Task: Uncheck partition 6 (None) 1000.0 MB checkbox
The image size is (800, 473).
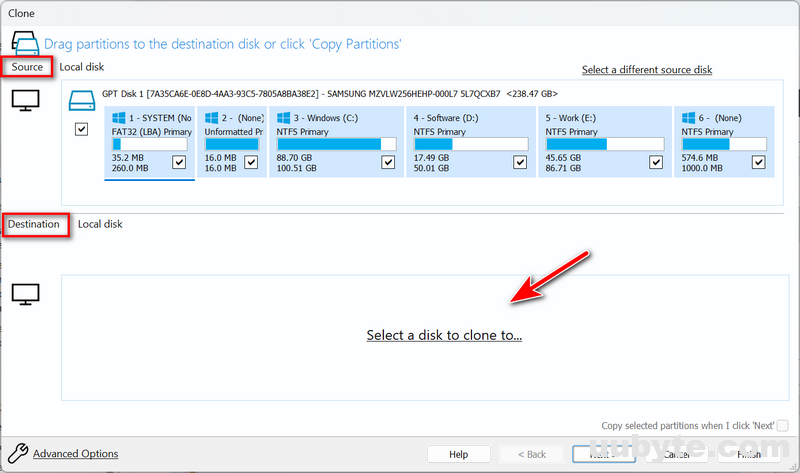Action: [759, 162]
